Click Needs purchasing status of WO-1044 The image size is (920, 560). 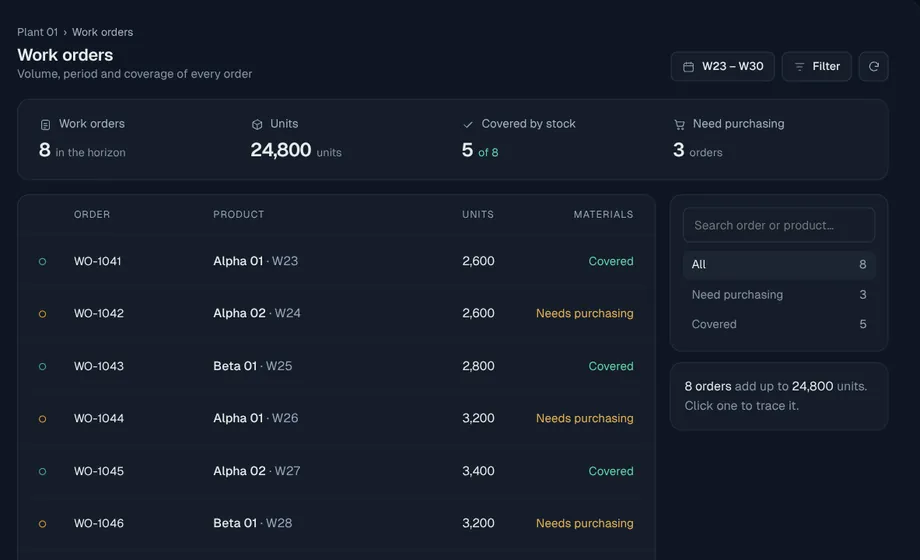584,419
